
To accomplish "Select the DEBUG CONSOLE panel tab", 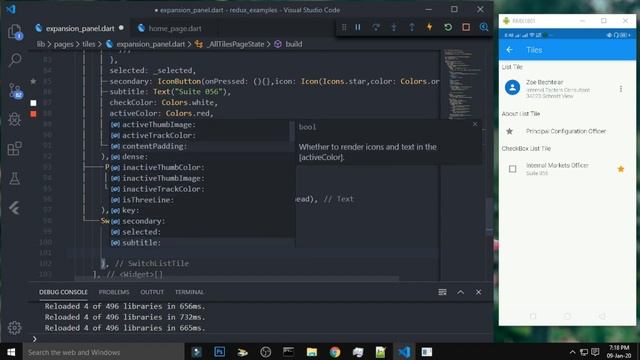I will [63, 292].
